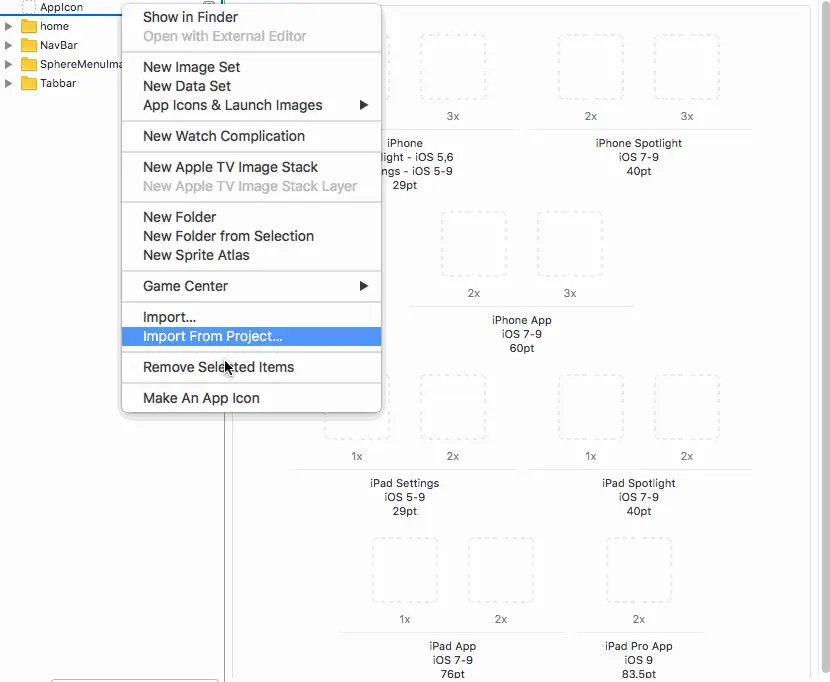
Task: Select iPad App 76pt 1x slot
Action: point(405,570)
